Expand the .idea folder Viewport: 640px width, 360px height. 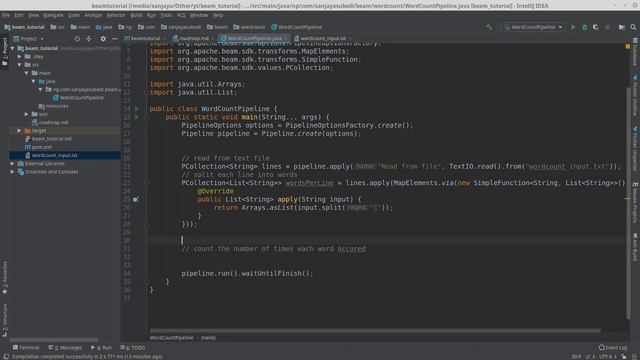(20, 56)
